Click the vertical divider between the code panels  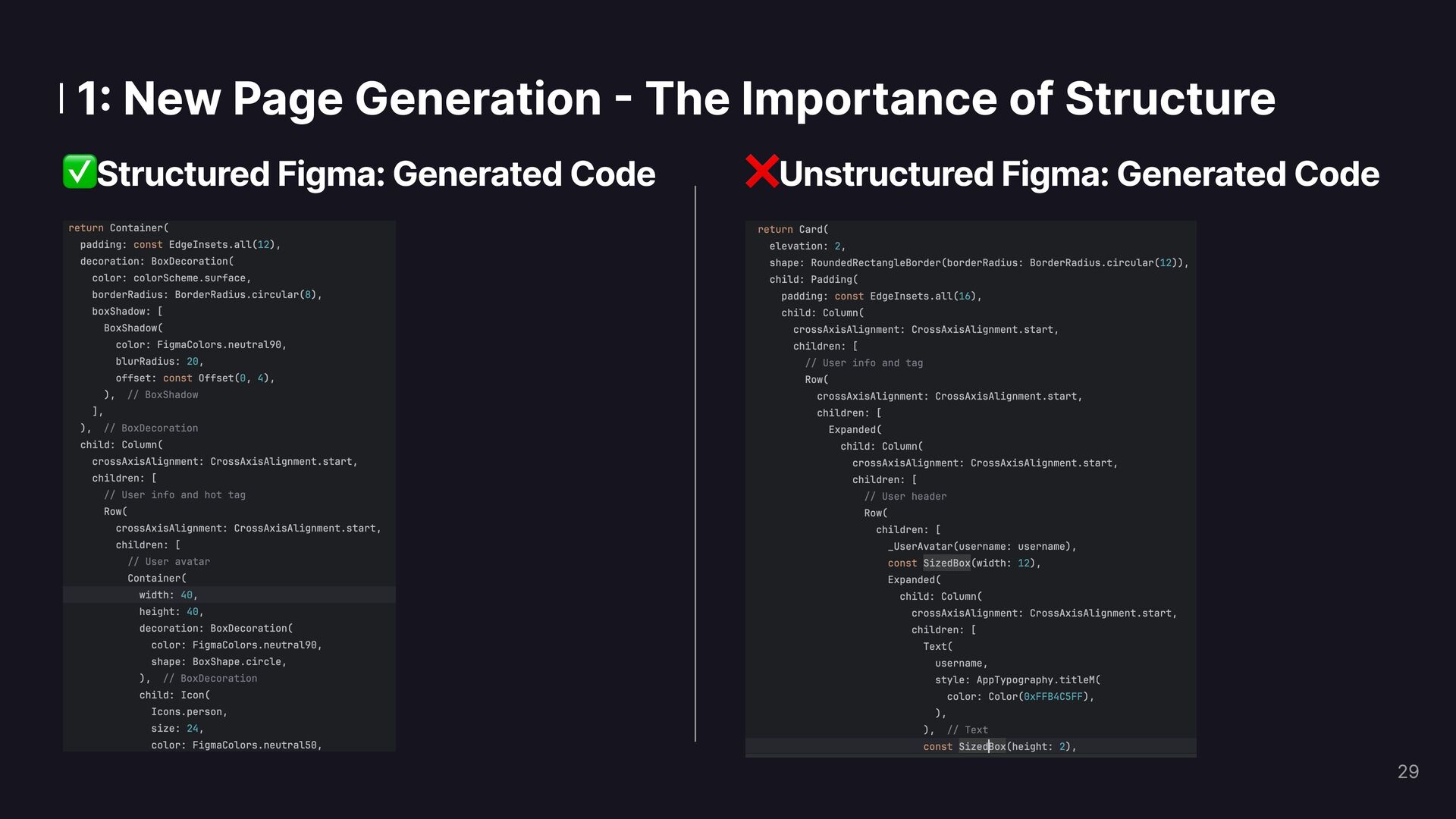click(695, 463)
